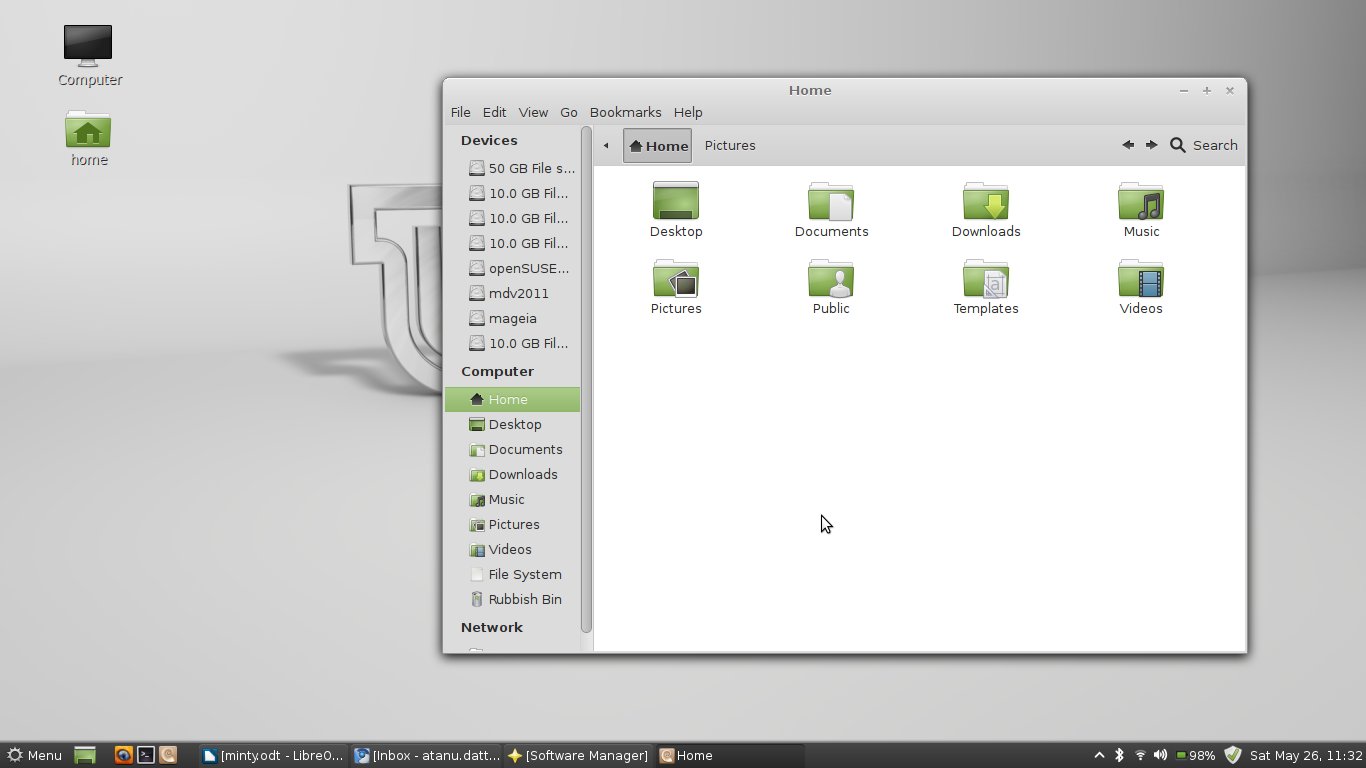Click the volume icon in system tray
Image resolution: width=1366 pixels, height=768 pixels.
click(x=1160, y=755)
